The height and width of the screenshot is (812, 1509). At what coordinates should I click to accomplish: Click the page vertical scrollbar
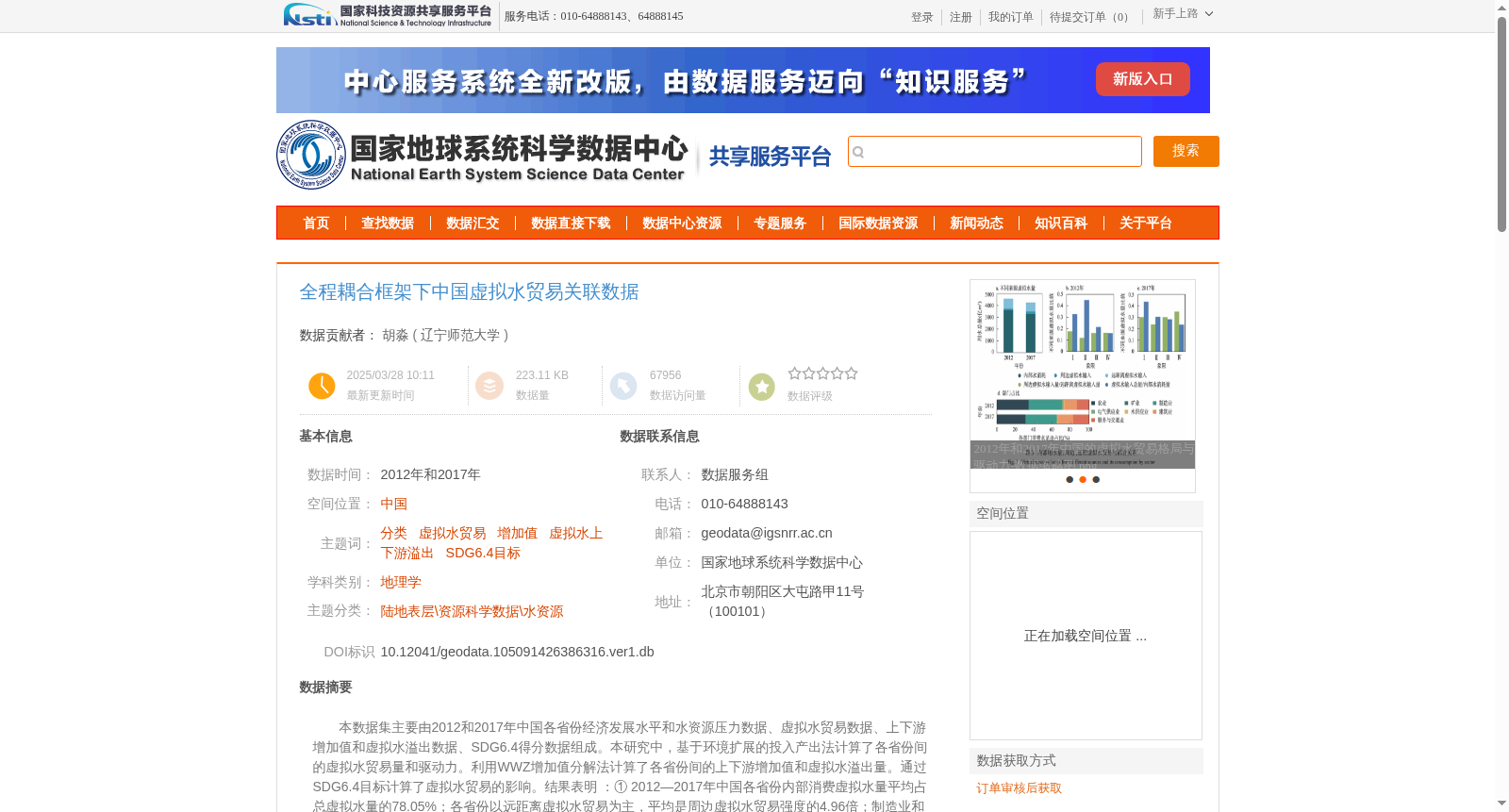(x=1501, y=124)
